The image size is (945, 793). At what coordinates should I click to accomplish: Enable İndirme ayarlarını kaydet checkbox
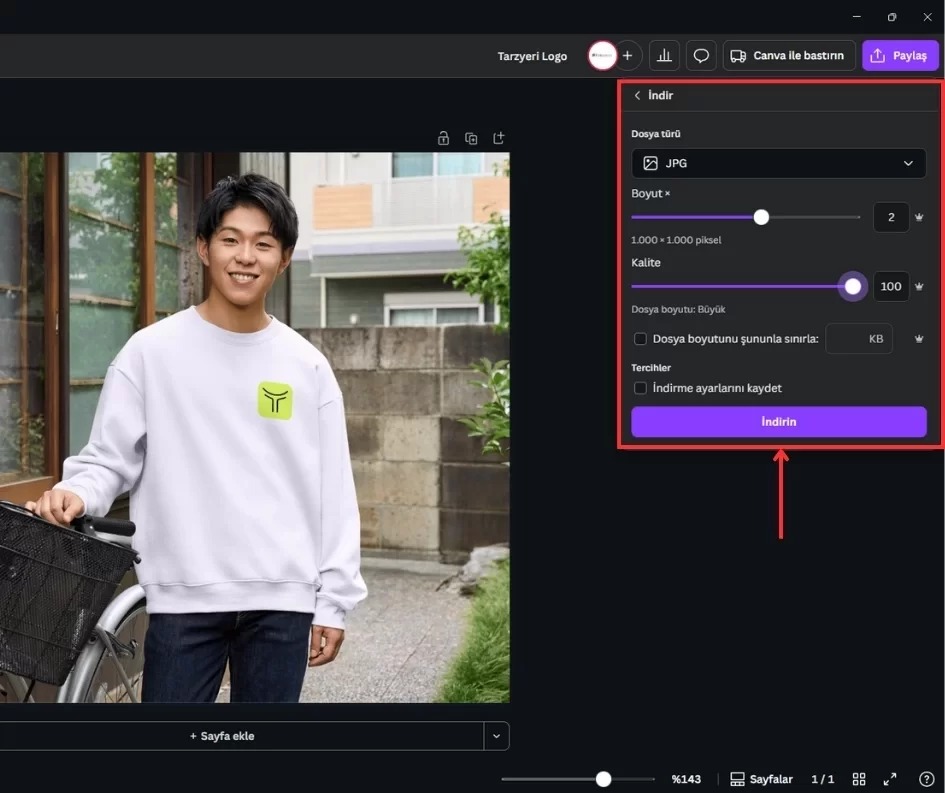tap(640, 388)
